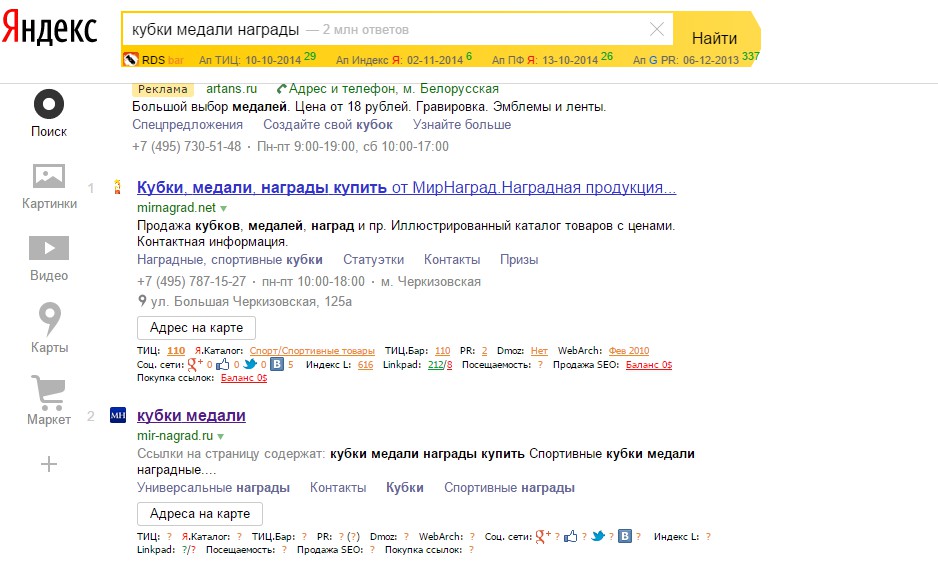Image resolution: width=938 pixels, height=571 pixels.
Task: Click Адреса на карте button
Action: [x=200, y=514]
